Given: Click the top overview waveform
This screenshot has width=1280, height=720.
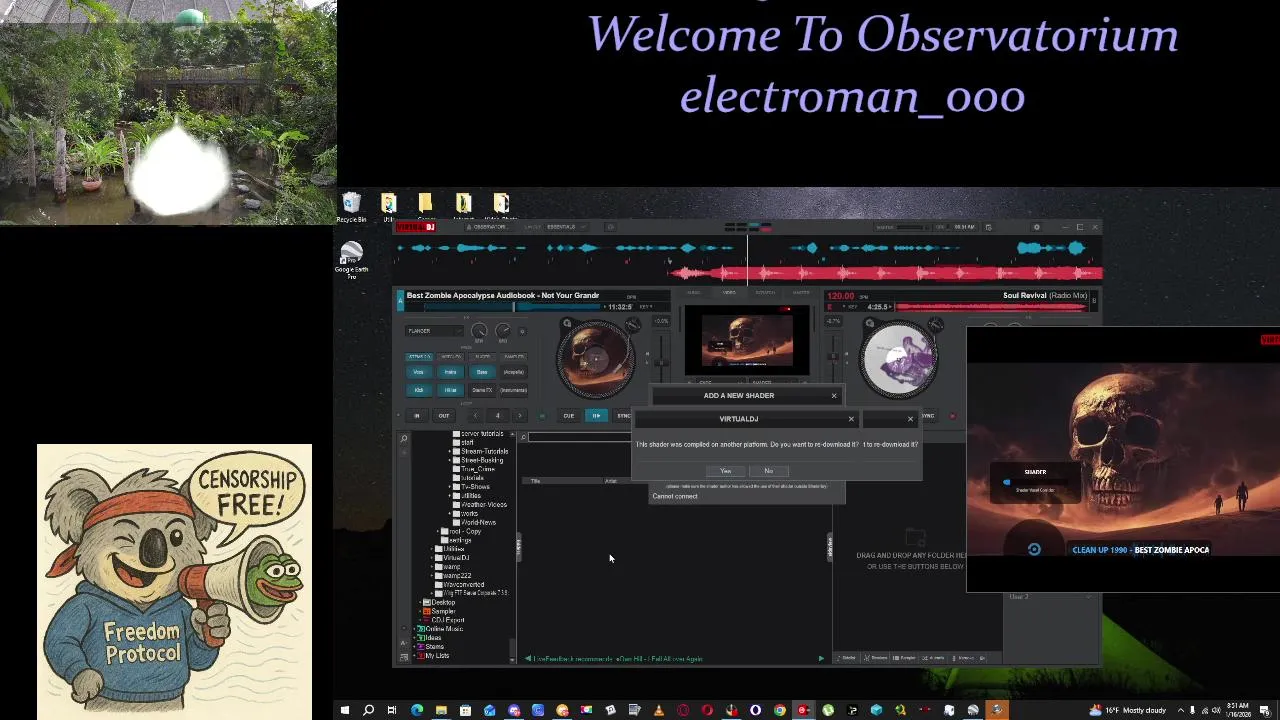Looking at the screenshot, I should click(748, 260).
